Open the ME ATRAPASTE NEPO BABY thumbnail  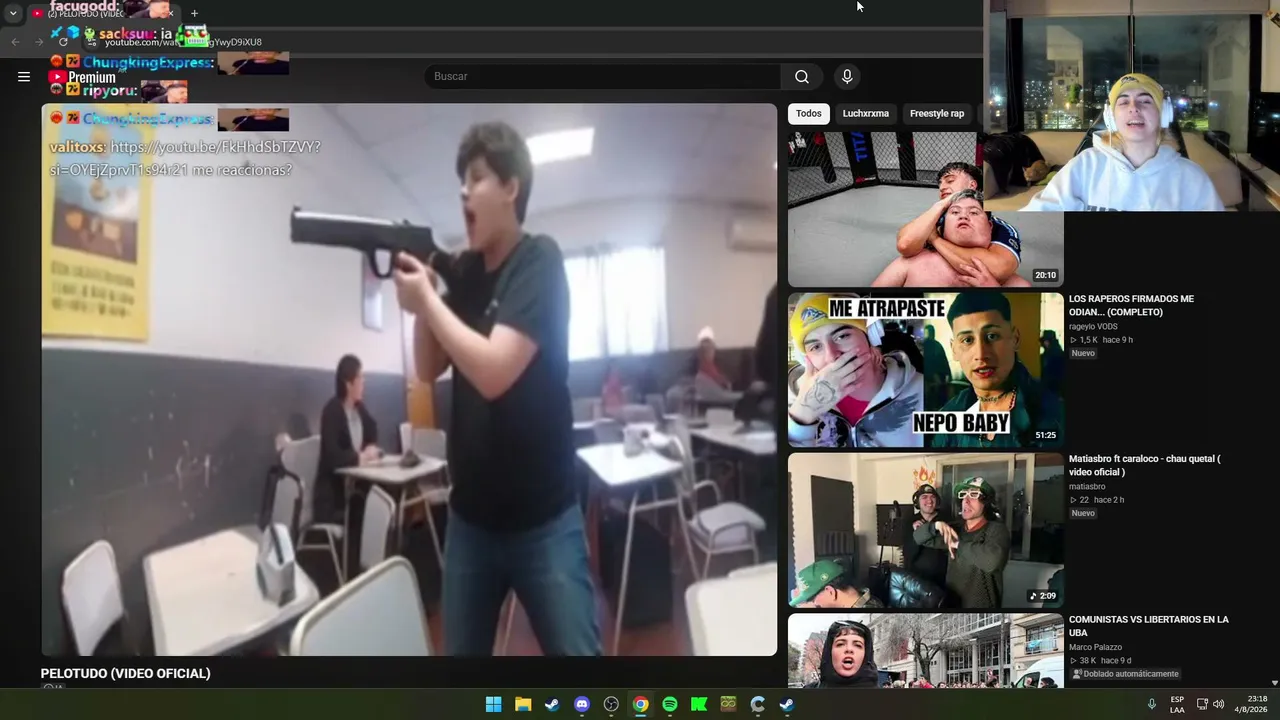(925, 370)
